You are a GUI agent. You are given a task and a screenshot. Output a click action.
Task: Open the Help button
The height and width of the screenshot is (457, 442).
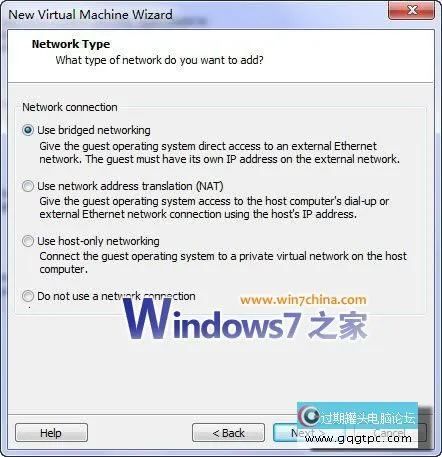click(51, 433)
